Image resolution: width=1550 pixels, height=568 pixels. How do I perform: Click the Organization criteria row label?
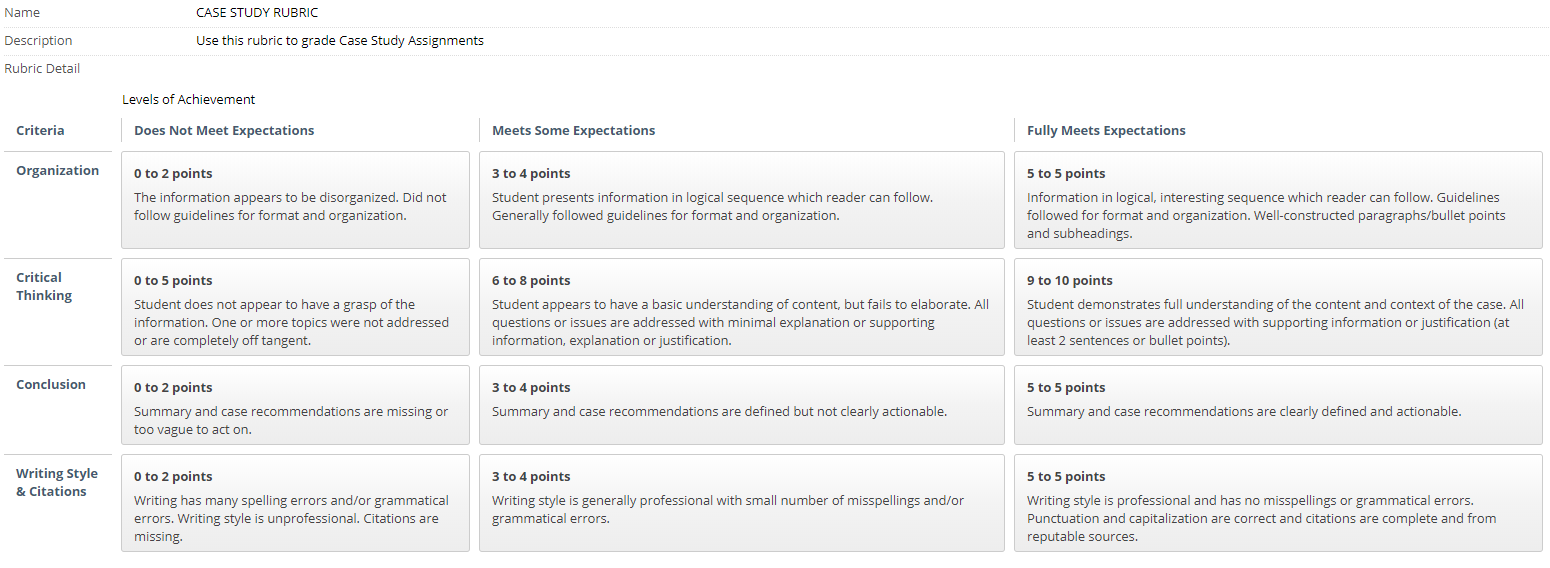coord(58,171)
